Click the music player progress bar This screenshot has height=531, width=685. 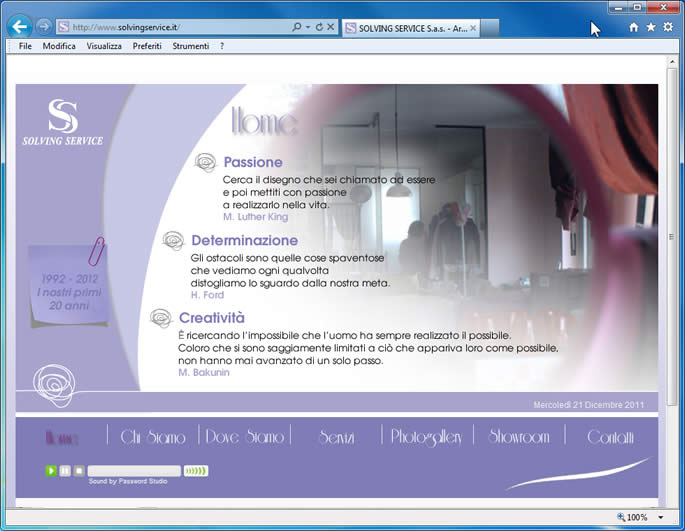coord(134,471)
